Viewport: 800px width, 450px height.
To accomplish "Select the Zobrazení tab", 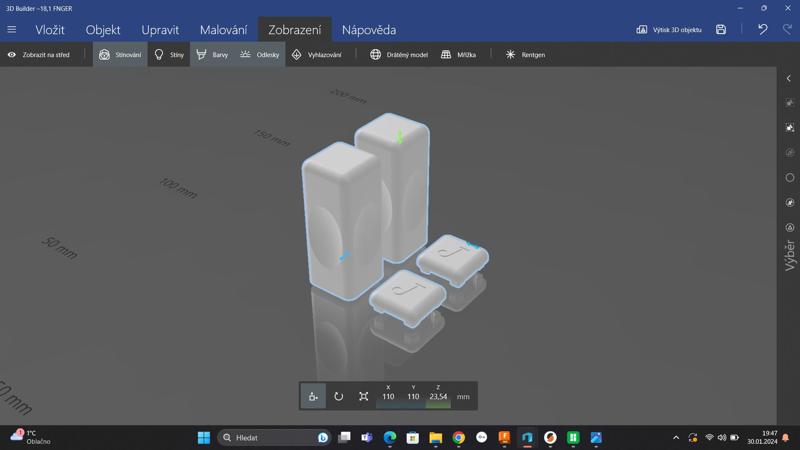I will coord(295,30).
